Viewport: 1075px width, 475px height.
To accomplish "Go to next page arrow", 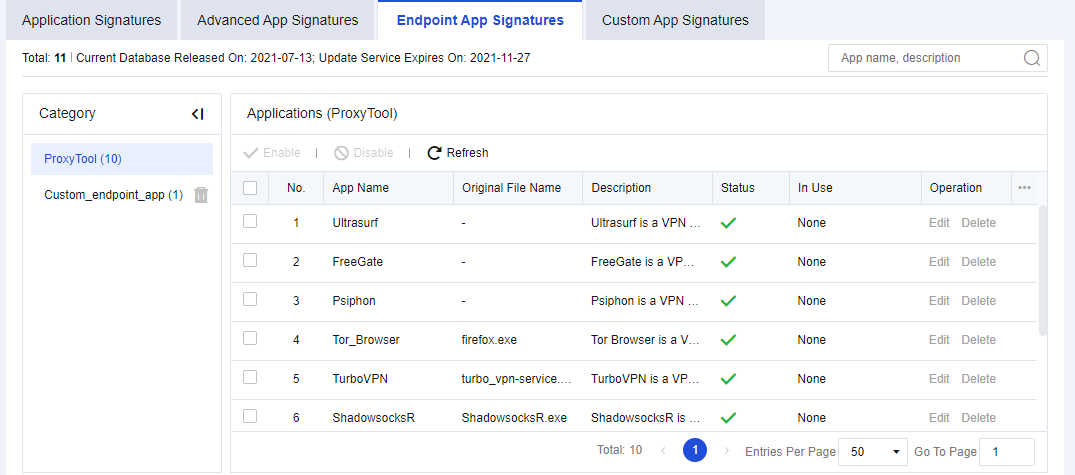I will (x=727, y=451).
